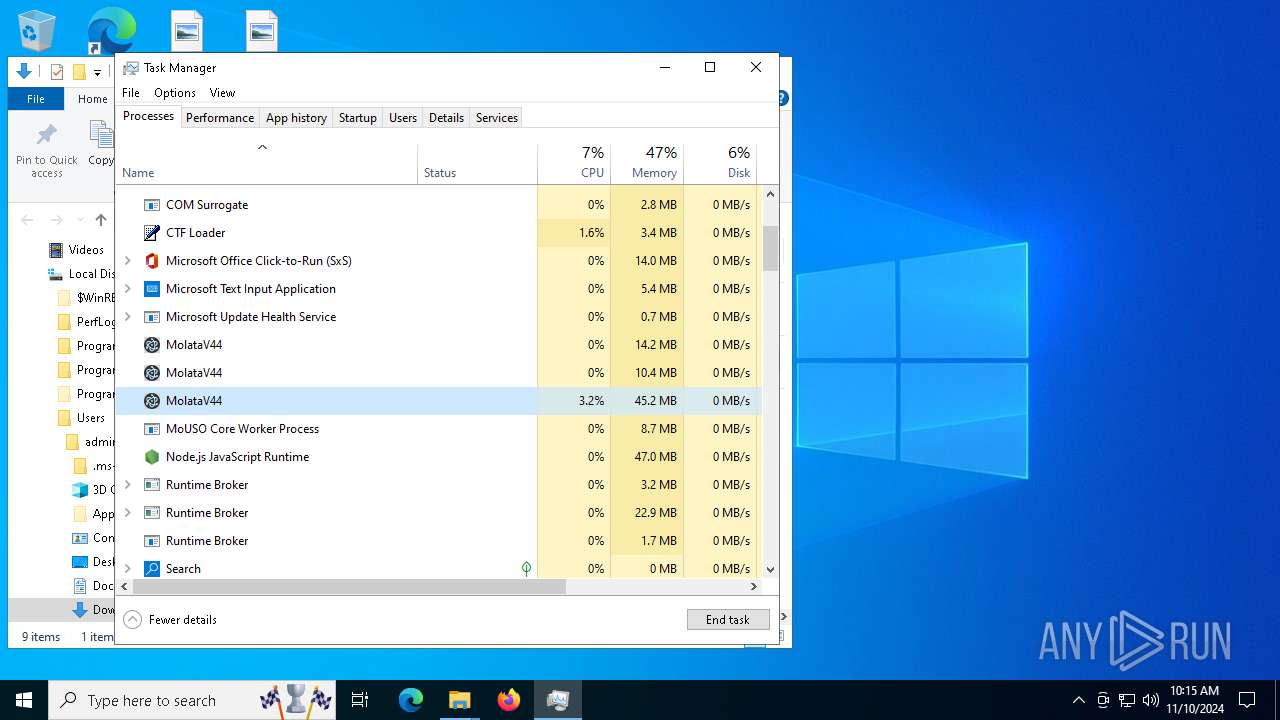The width and height of the screenshot is (1280, 720).
Task: Click the Microsoft Text Input Application icon
Action: point(152,289)
